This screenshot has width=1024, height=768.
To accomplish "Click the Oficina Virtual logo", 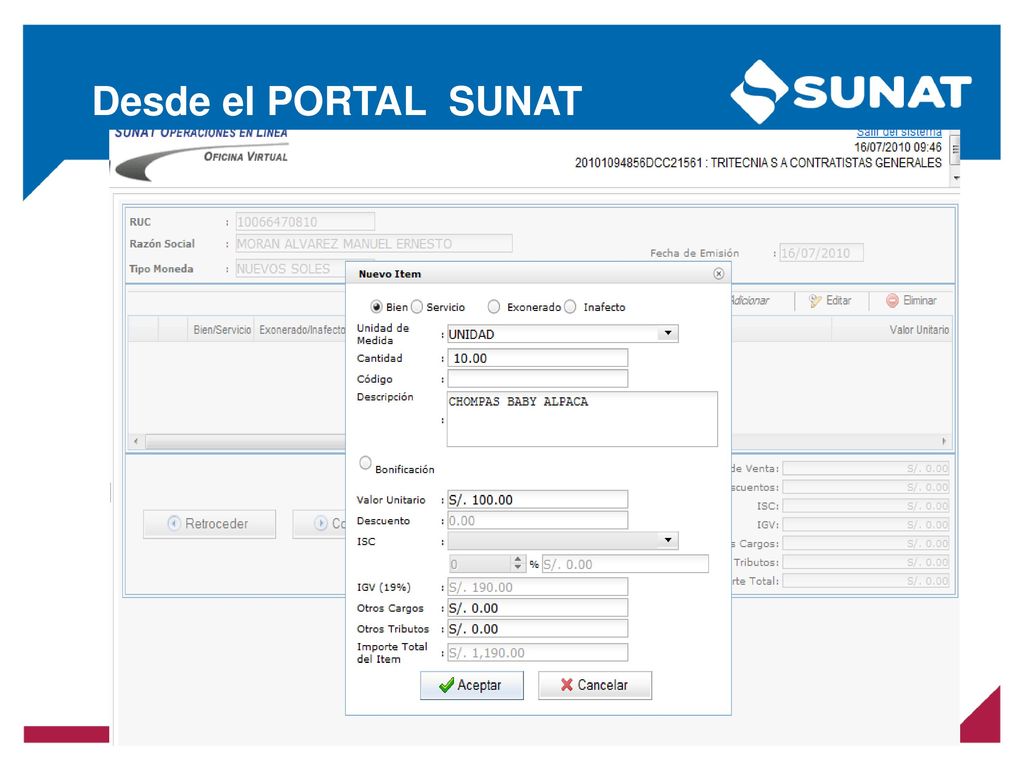I will tap(201, 157).
